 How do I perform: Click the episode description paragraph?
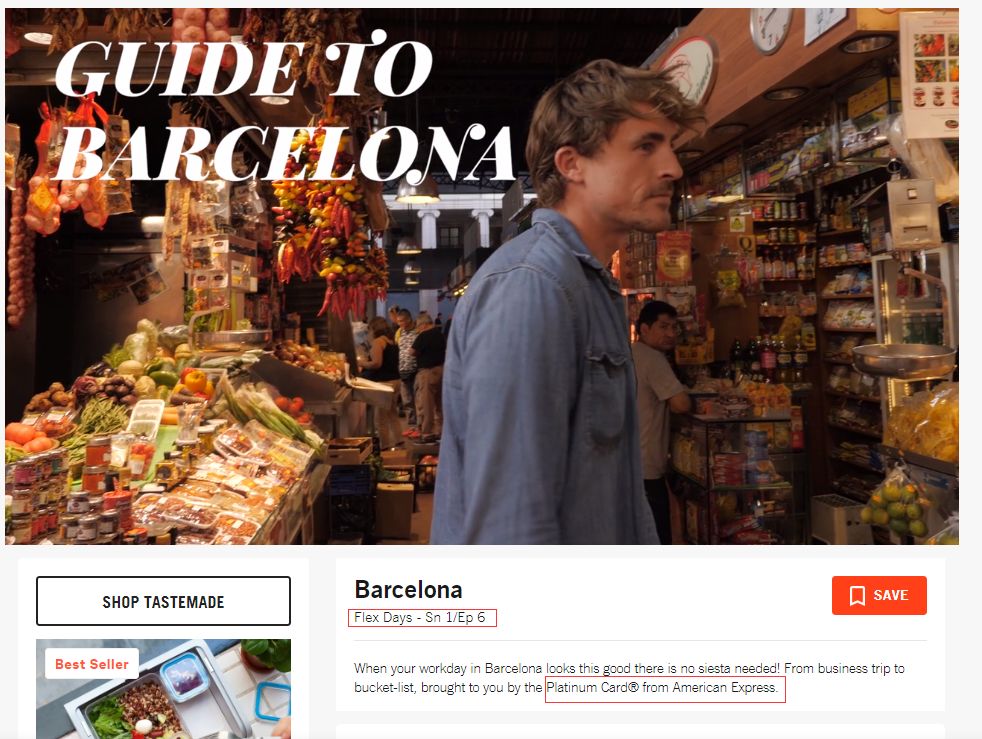point(629,678)
